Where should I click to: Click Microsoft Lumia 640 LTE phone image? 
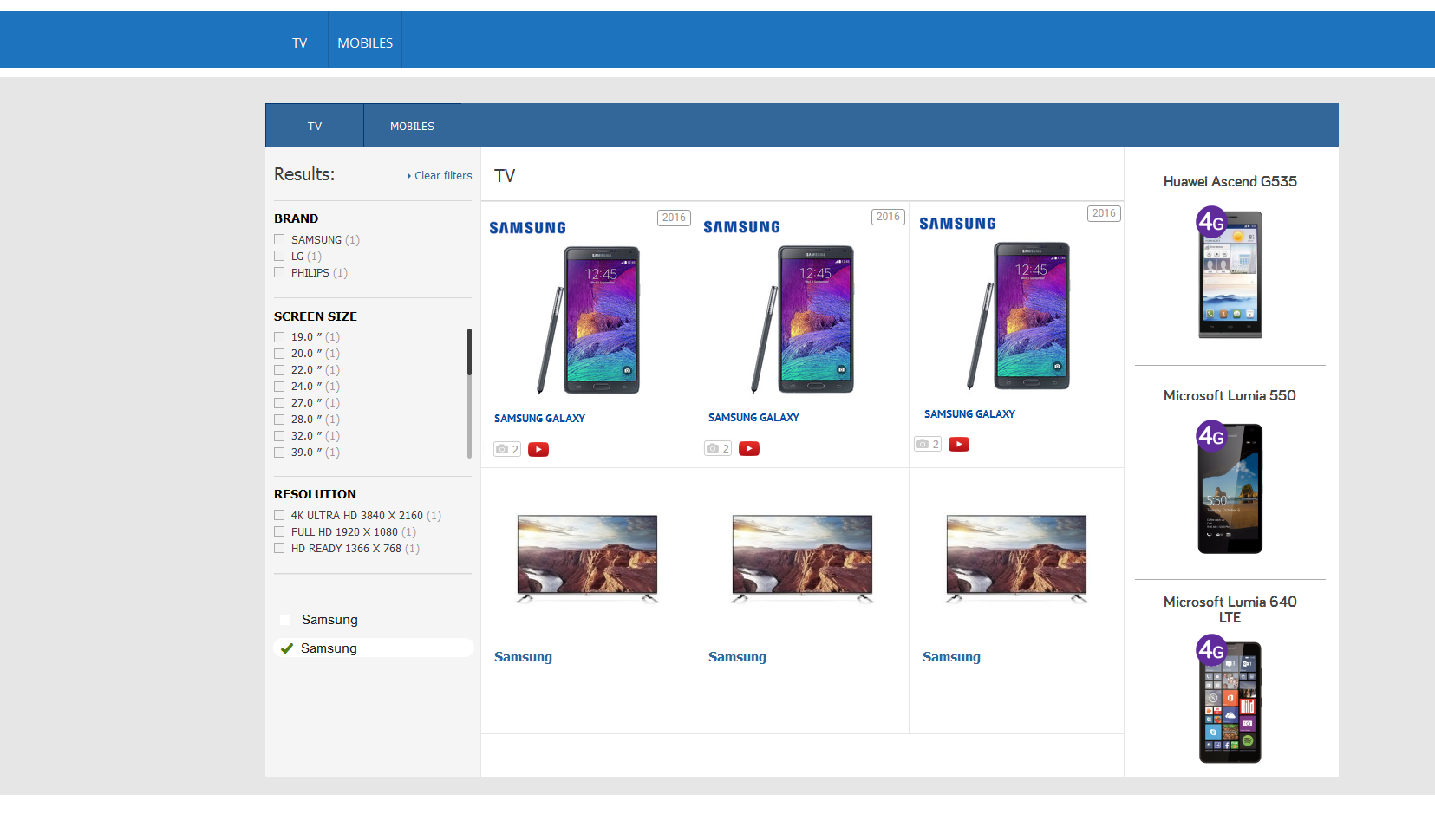[1230, 702]
